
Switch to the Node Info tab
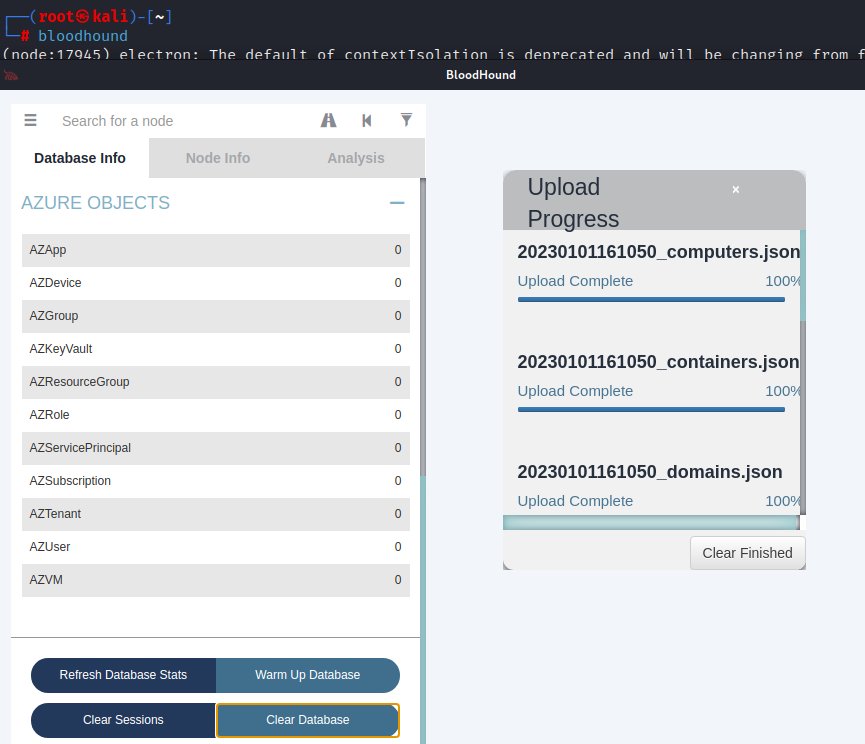(218, 158)
